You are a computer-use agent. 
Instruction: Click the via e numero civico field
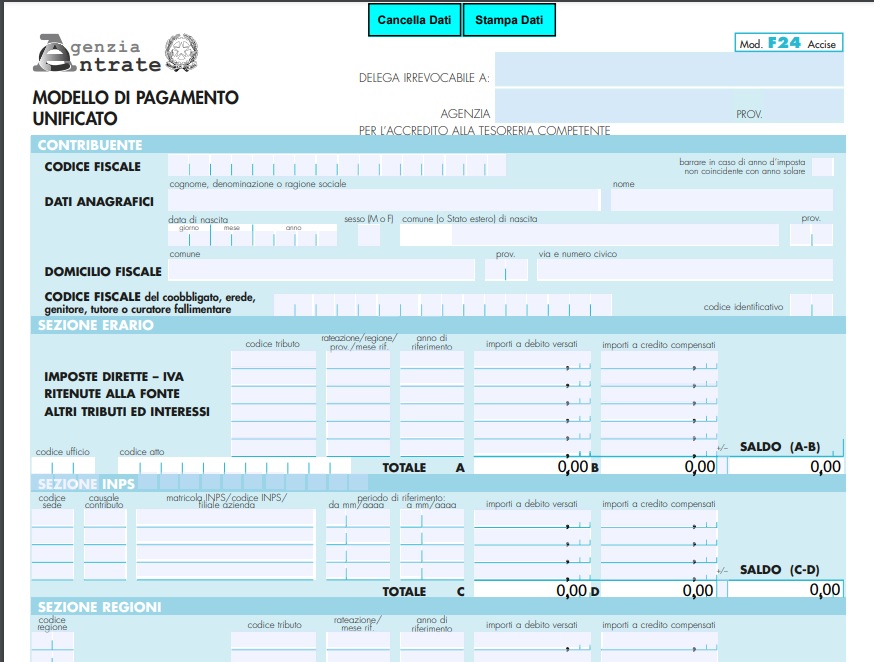pos(690,268)
